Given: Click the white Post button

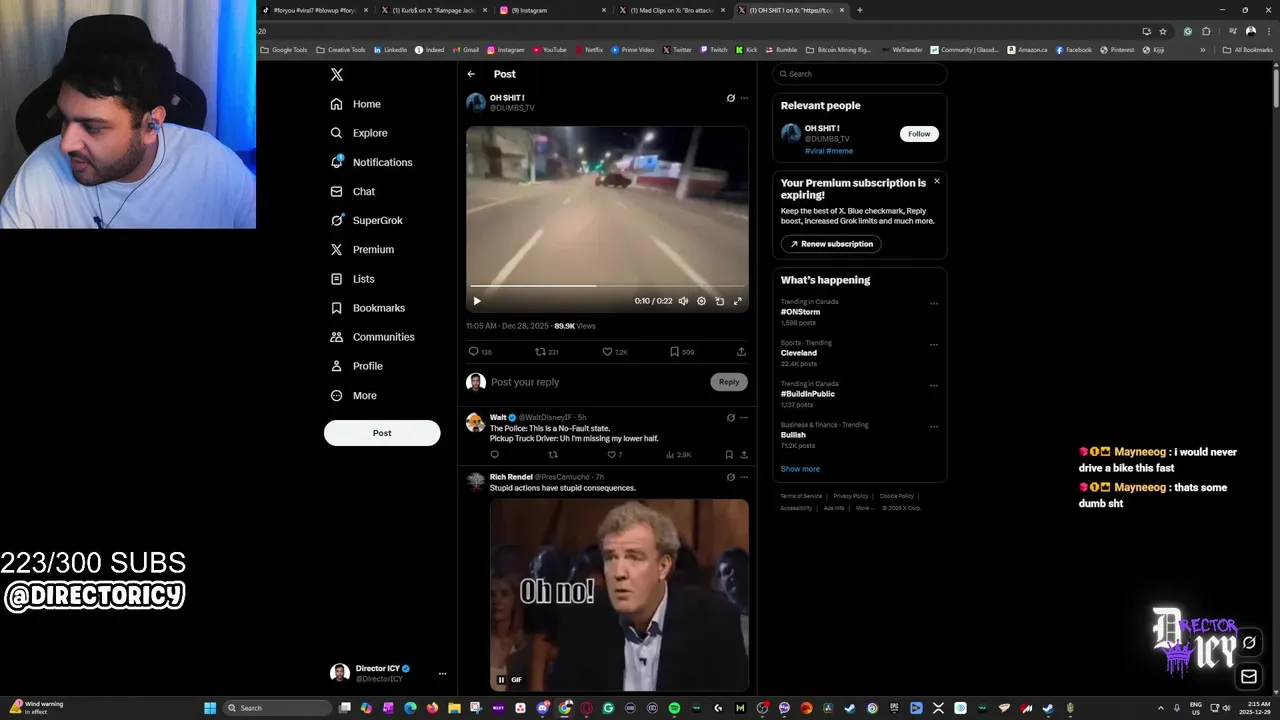Looking at the screenshot, I should point(382,433).
